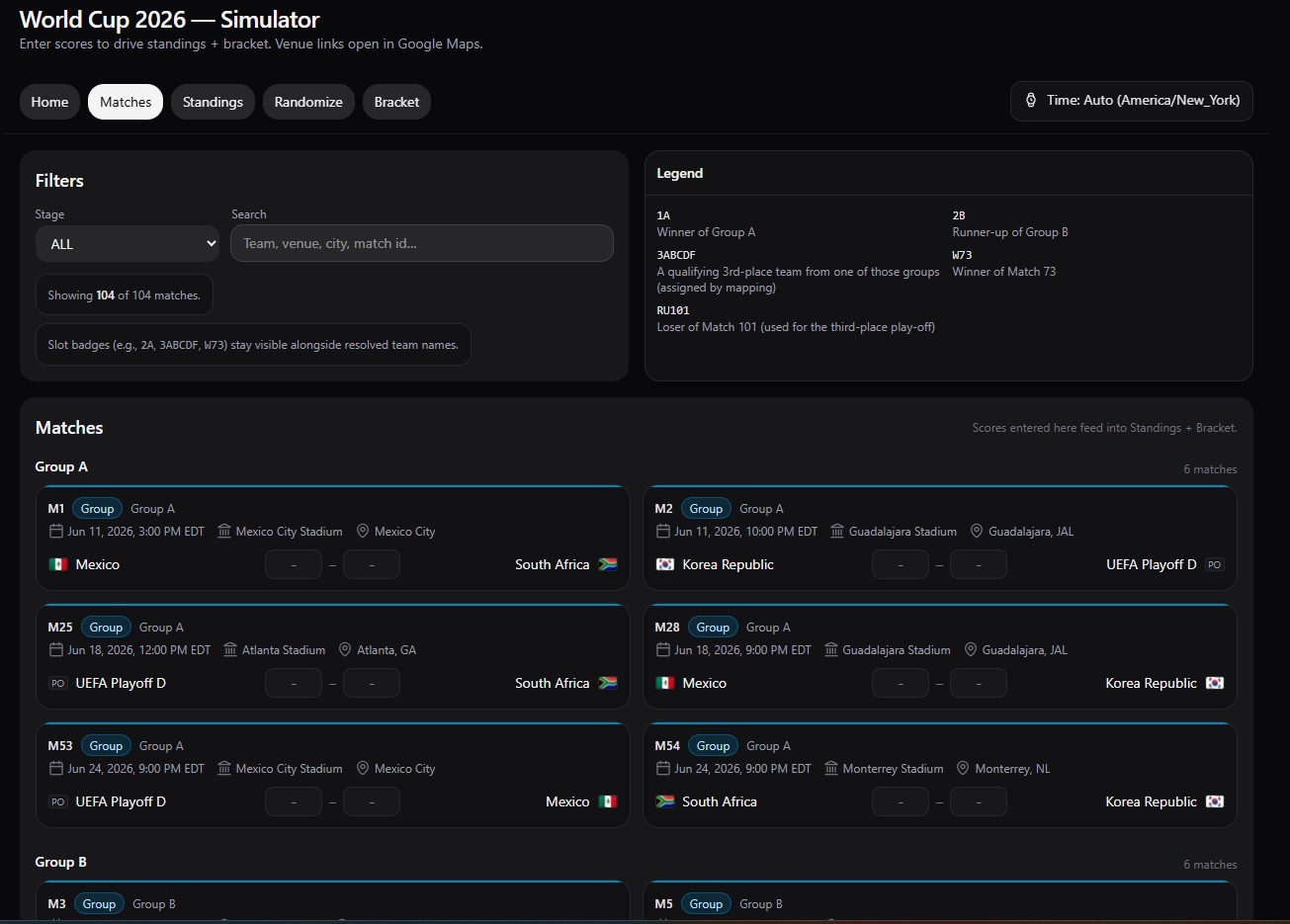Click 'Winner of Match 73' legend entry
The image size is (1290, 924).
click(1003, 272)
